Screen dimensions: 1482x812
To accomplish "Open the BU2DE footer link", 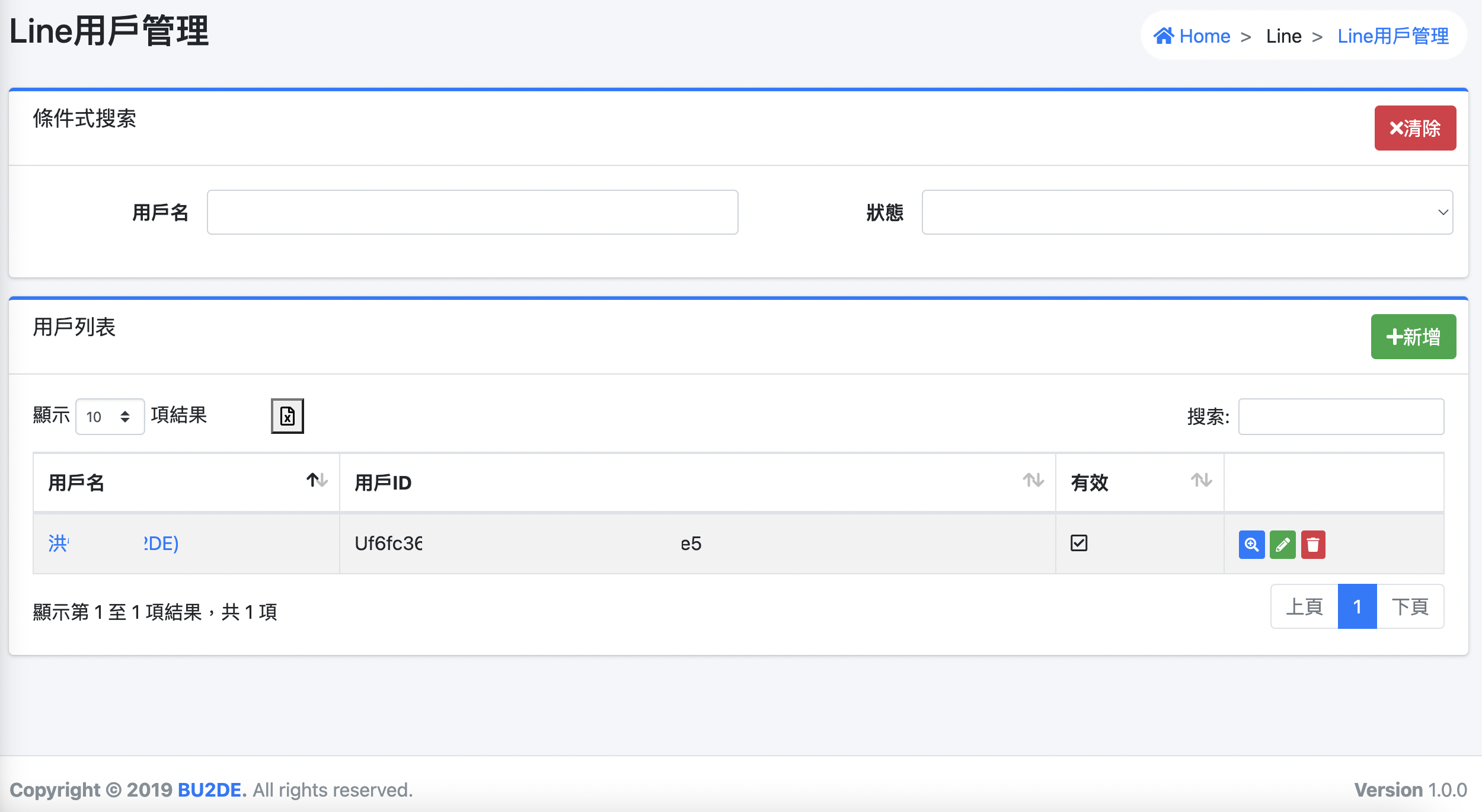I will (211, 790).
